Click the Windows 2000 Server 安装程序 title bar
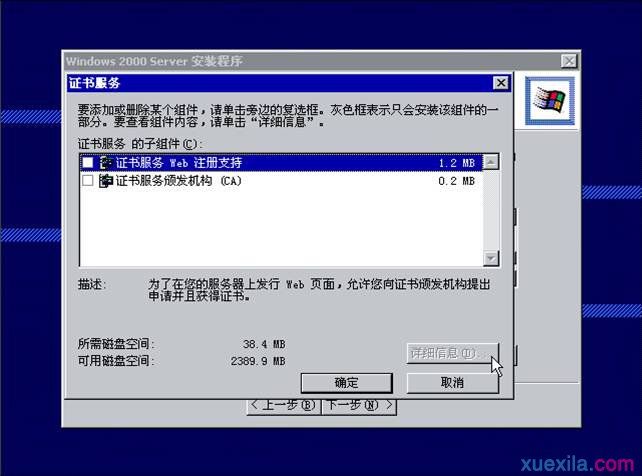 300,62
